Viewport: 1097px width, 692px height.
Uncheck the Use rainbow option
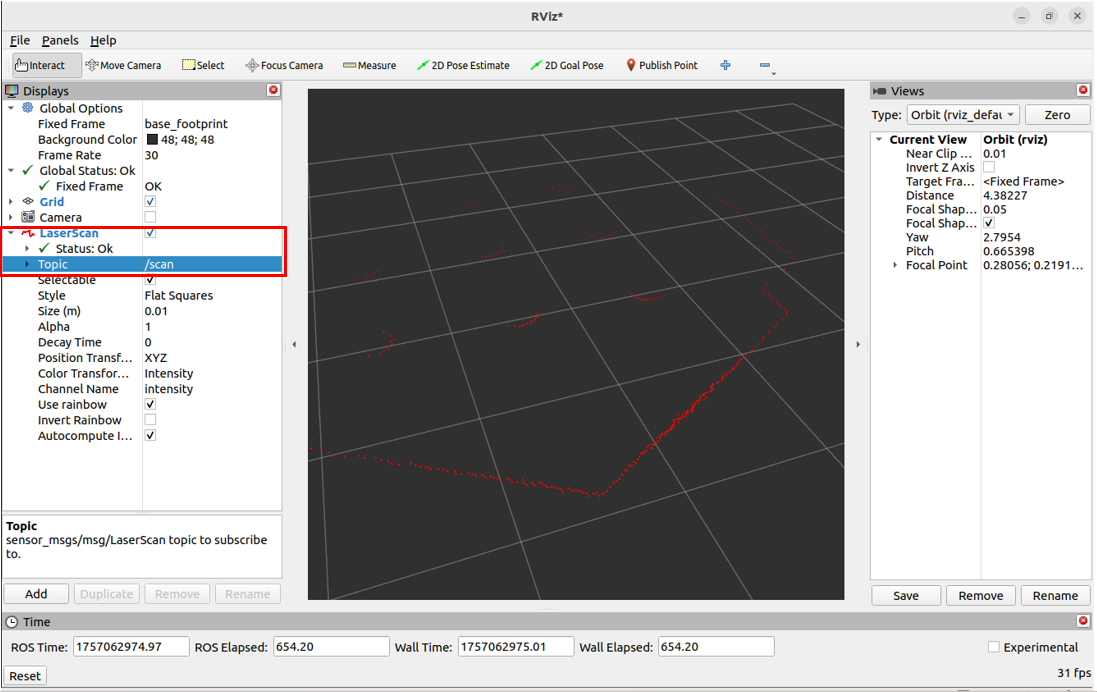click(150, 404)
